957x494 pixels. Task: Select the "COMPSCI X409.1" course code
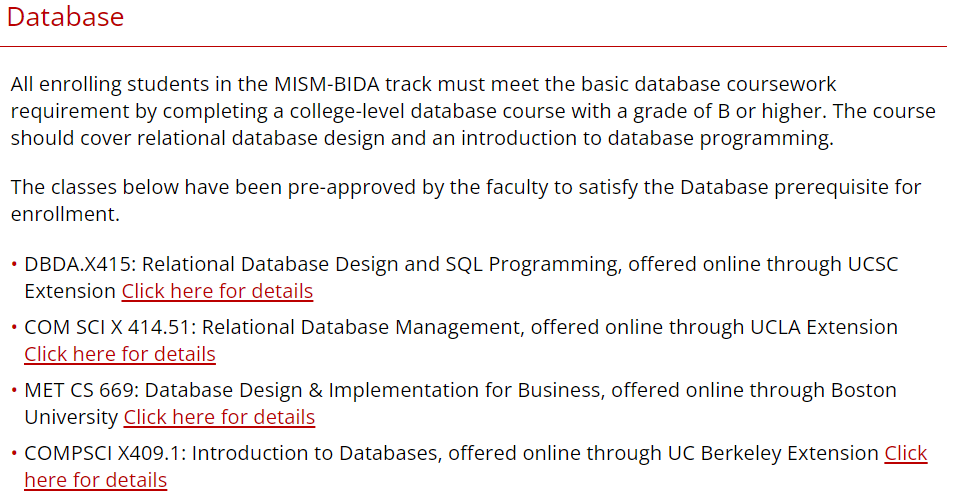105,453
